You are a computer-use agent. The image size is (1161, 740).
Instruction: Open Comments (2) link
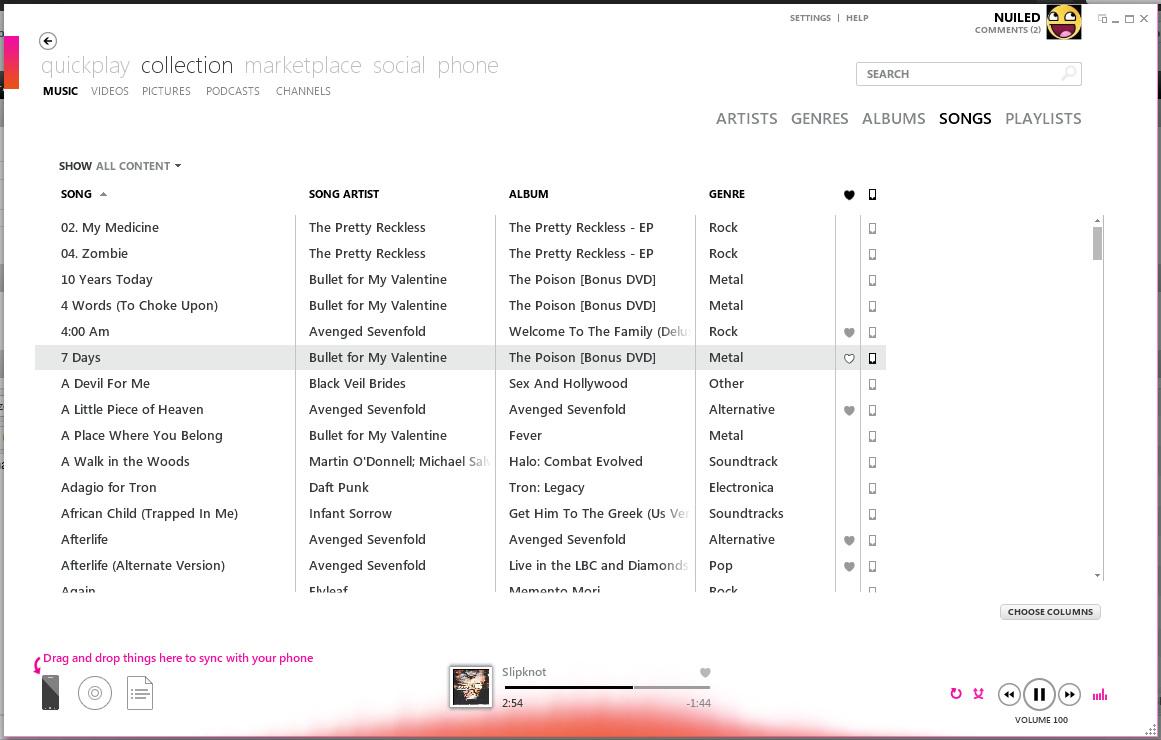coord(1008,30)
